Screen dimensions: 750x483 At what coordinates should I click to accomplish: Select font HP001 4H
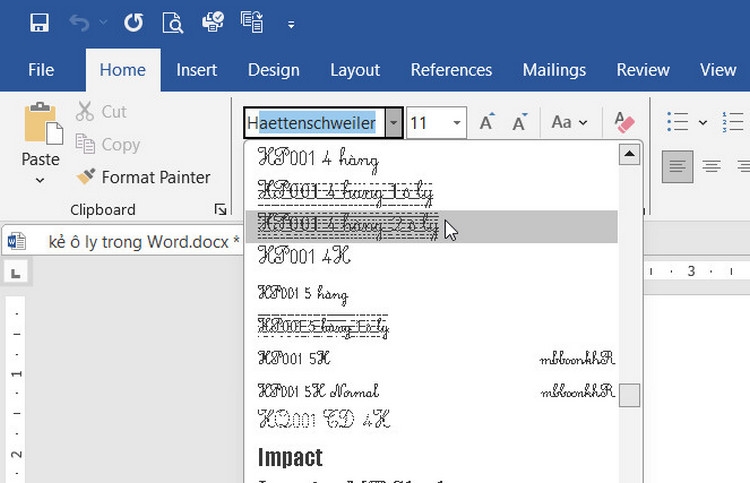point(431,257)
